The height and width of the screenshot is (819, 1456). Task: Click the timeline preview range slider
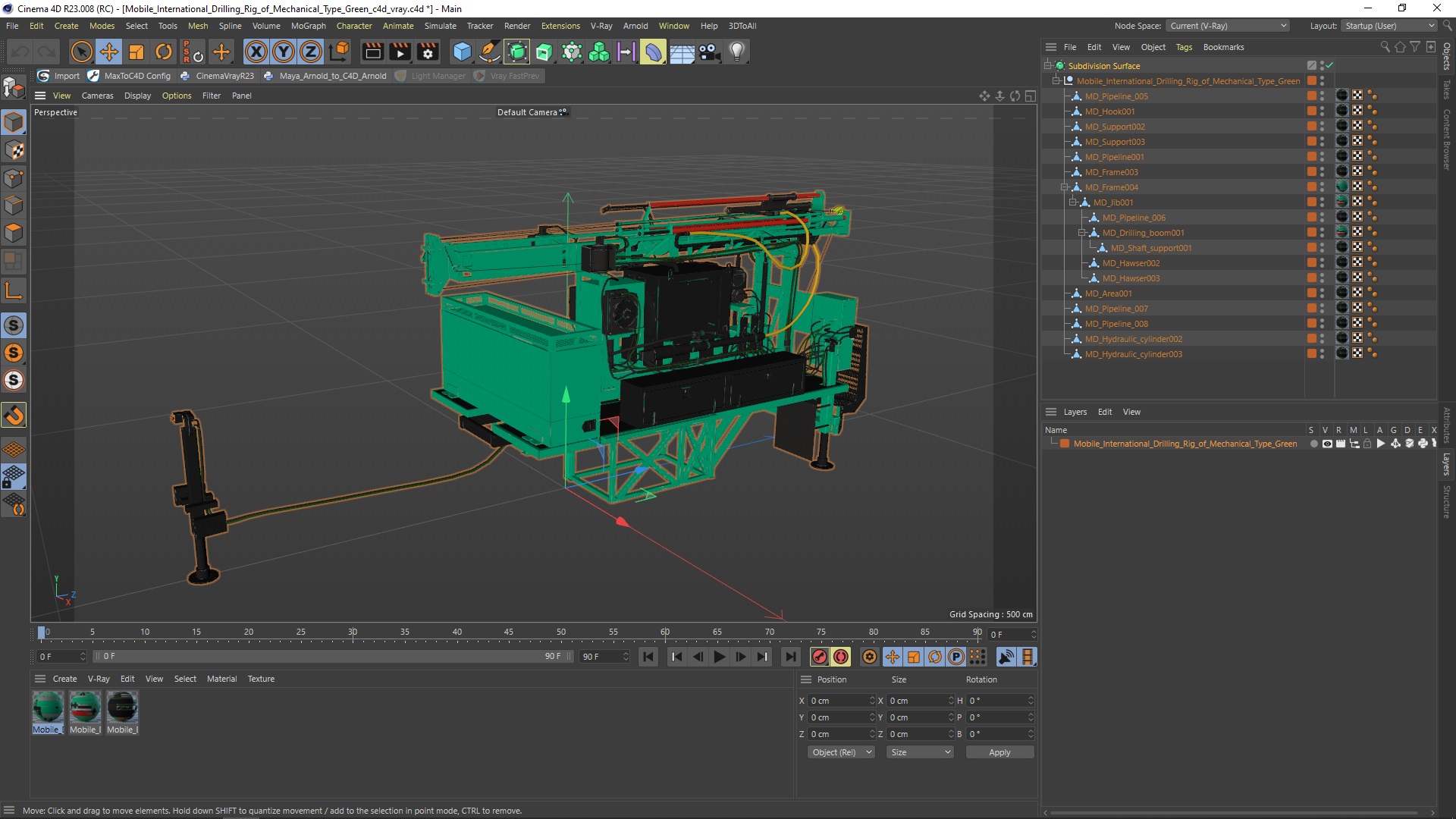point(334,656)
